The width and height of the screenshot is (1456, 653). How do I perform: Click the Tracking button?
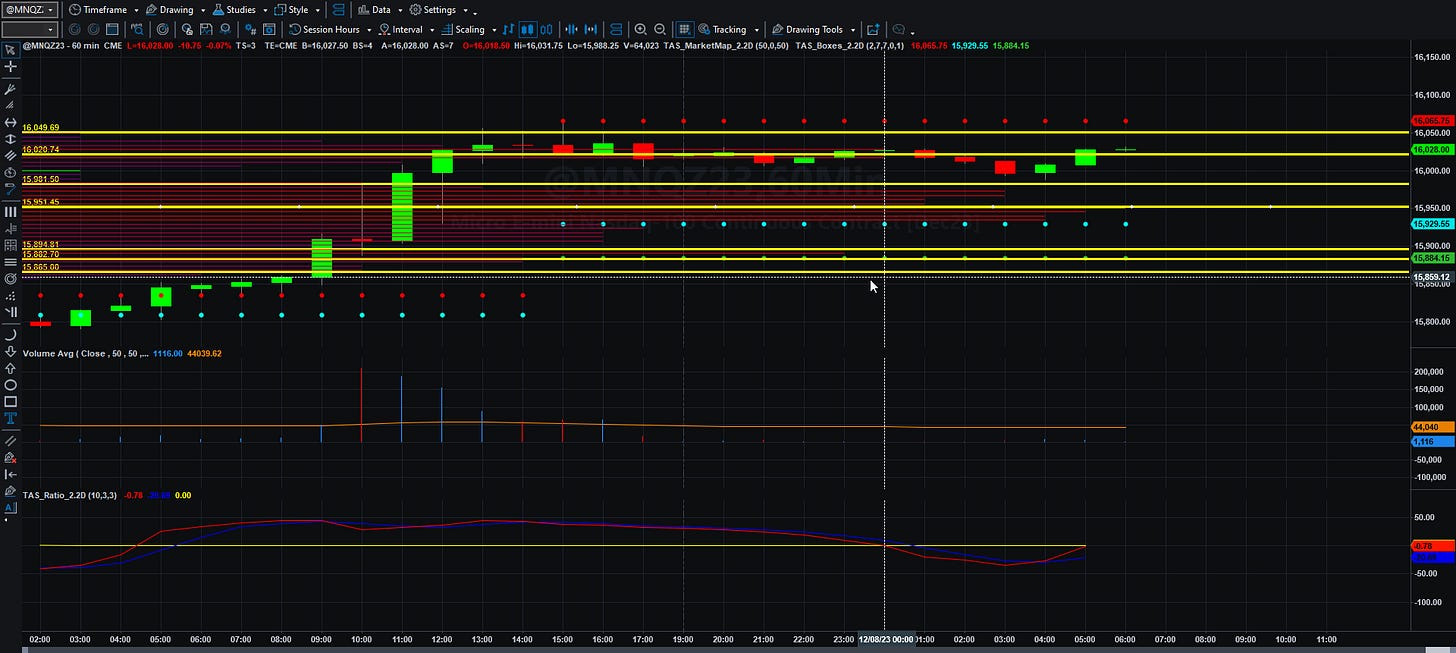(x=727, y=30)
